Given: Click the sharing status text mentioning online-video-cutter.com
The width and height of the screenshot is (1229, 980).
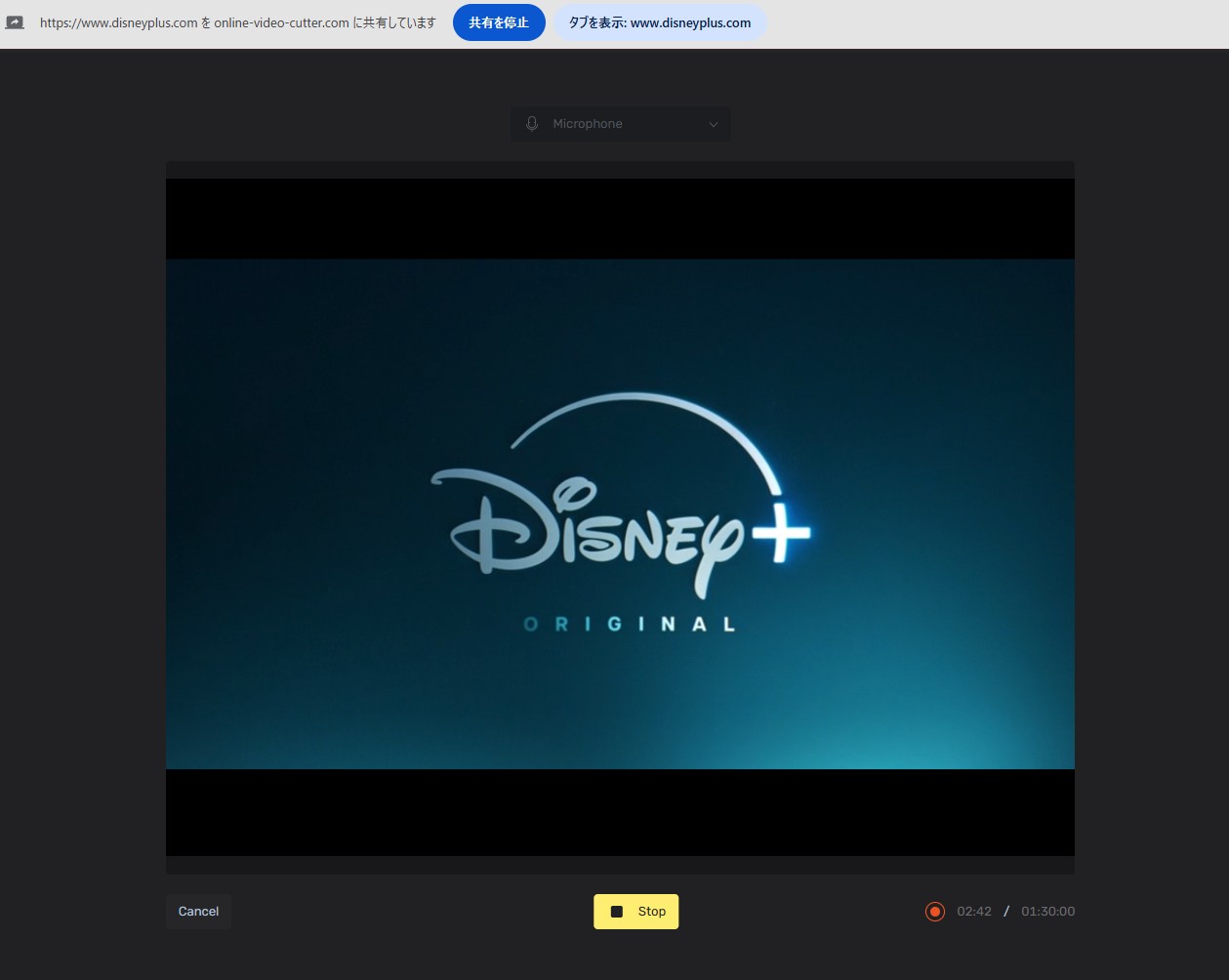Looking at the screenshot, I should pyautogui.click(x=238, y=22).
